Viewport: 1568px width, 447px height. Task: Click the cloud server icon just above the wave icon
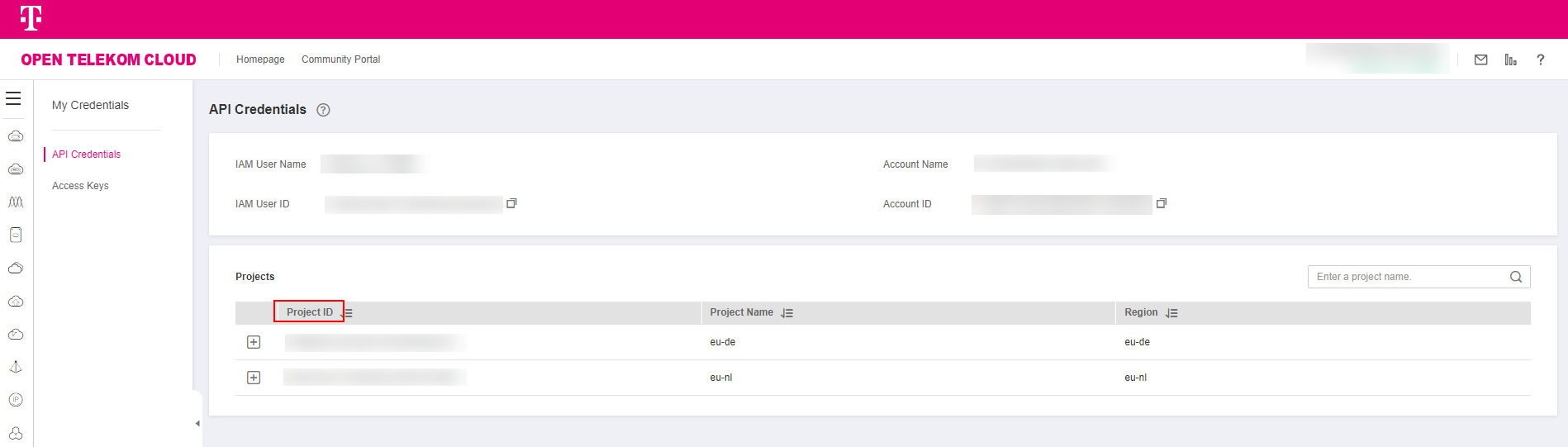point(16,169)
